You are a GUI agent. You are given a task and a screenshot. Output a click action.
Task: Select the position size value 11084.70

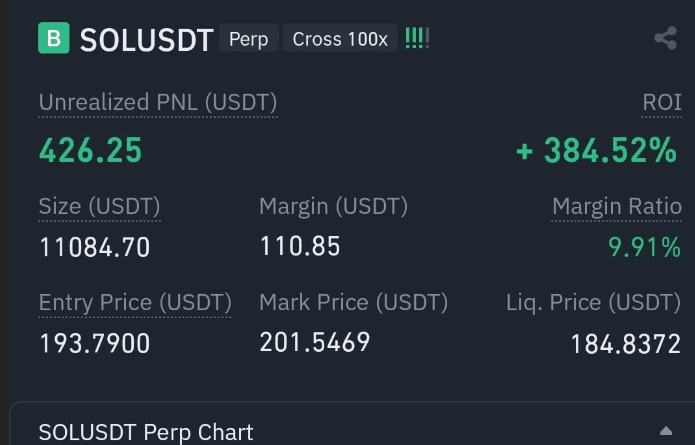pyautogui.click(x=95, y=247)
